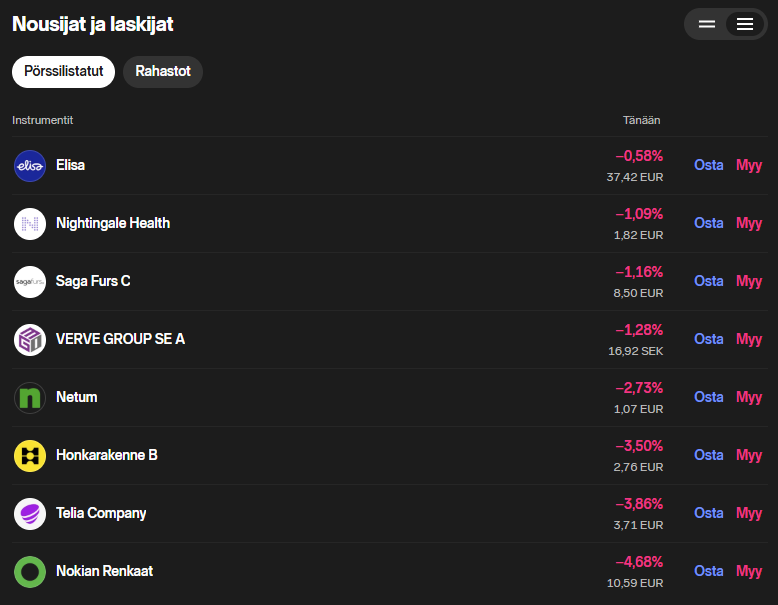
Task: Open the Saga Furs C logo
Action: pos(30,282)
